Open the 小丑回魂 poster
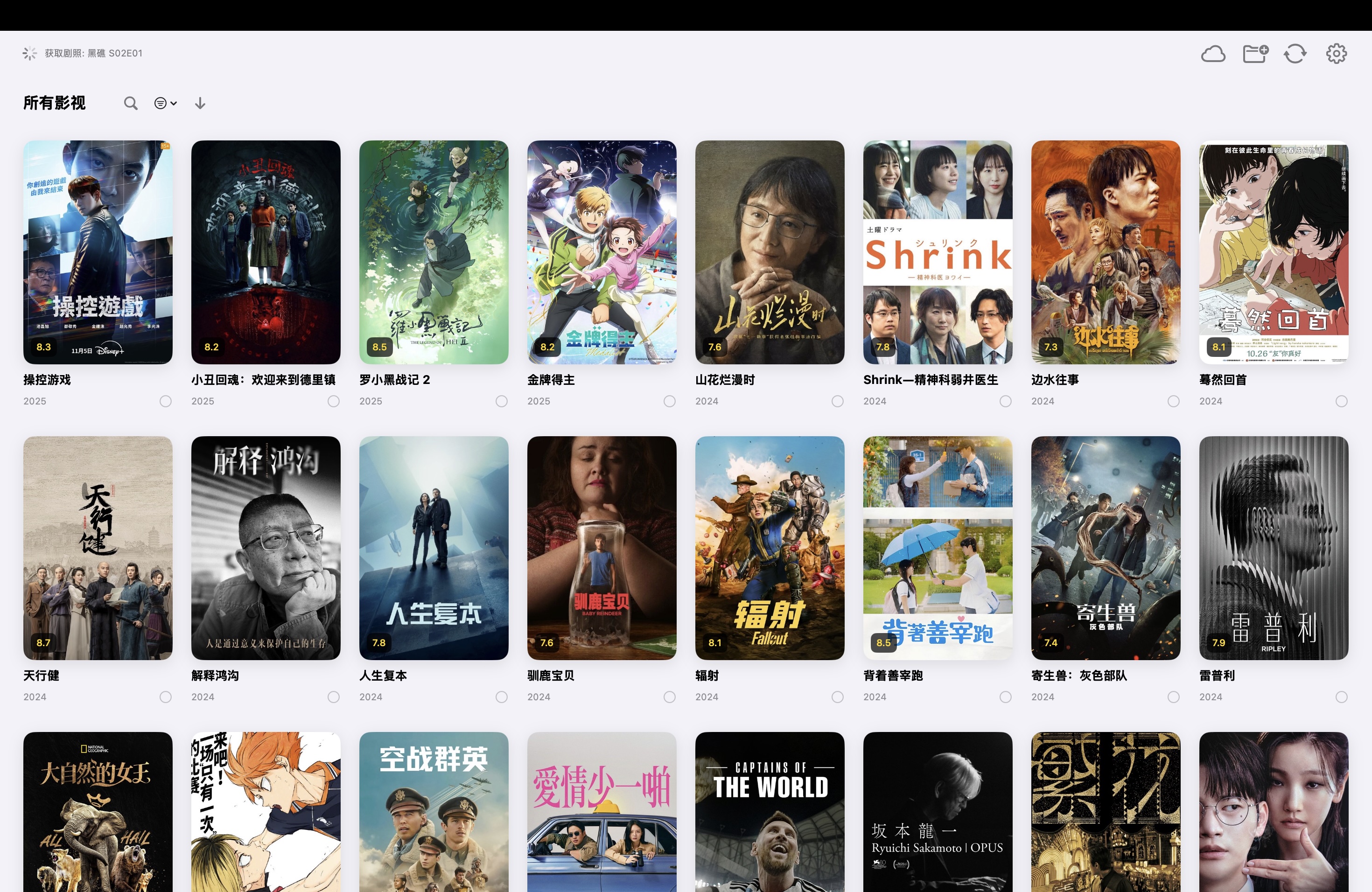The height and width of the screenshot is (892, 1372). click(x=266, y=252)
